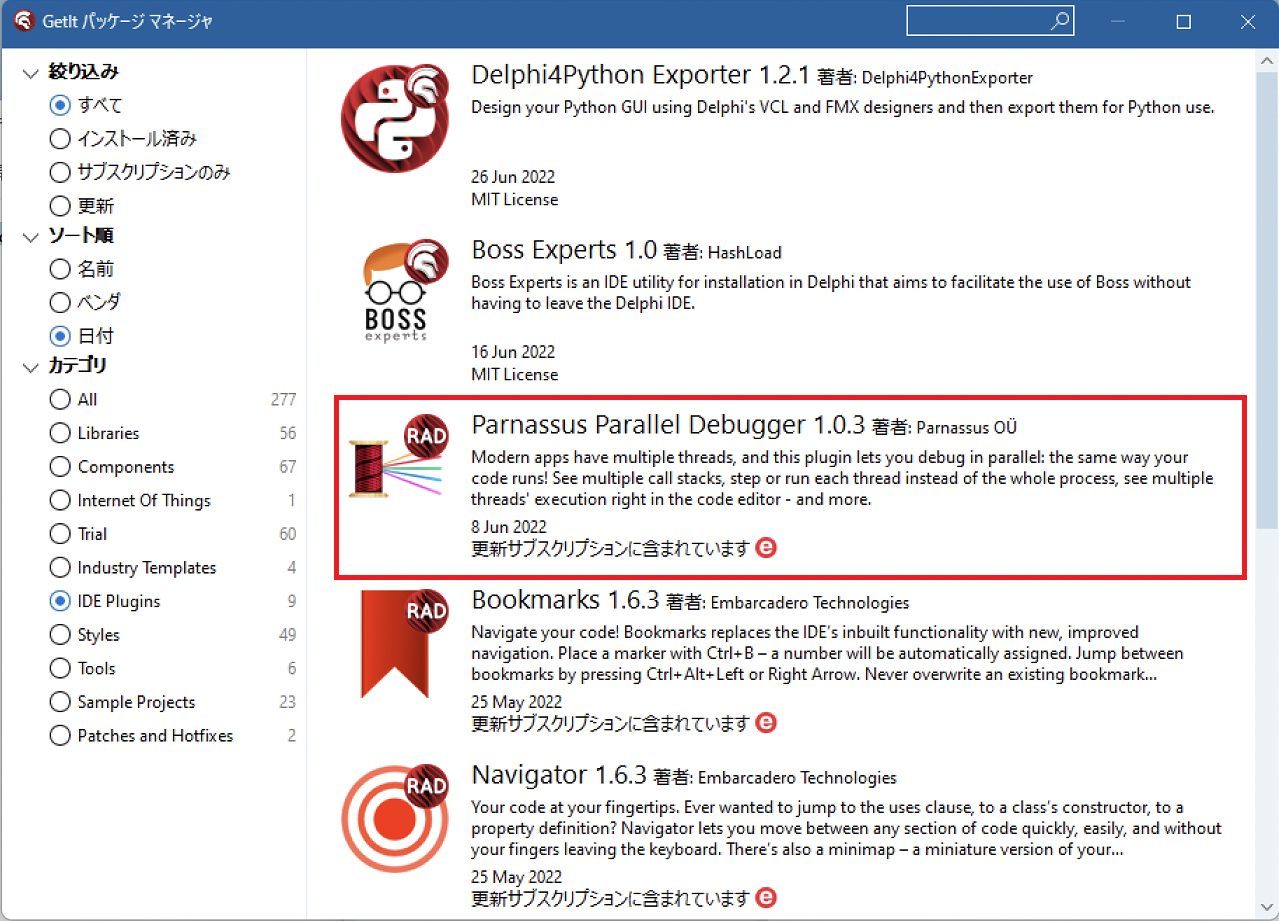1279x921 pixels.
Task: Click the search magnifier icon in title bar
Action: coord(1060,21)
